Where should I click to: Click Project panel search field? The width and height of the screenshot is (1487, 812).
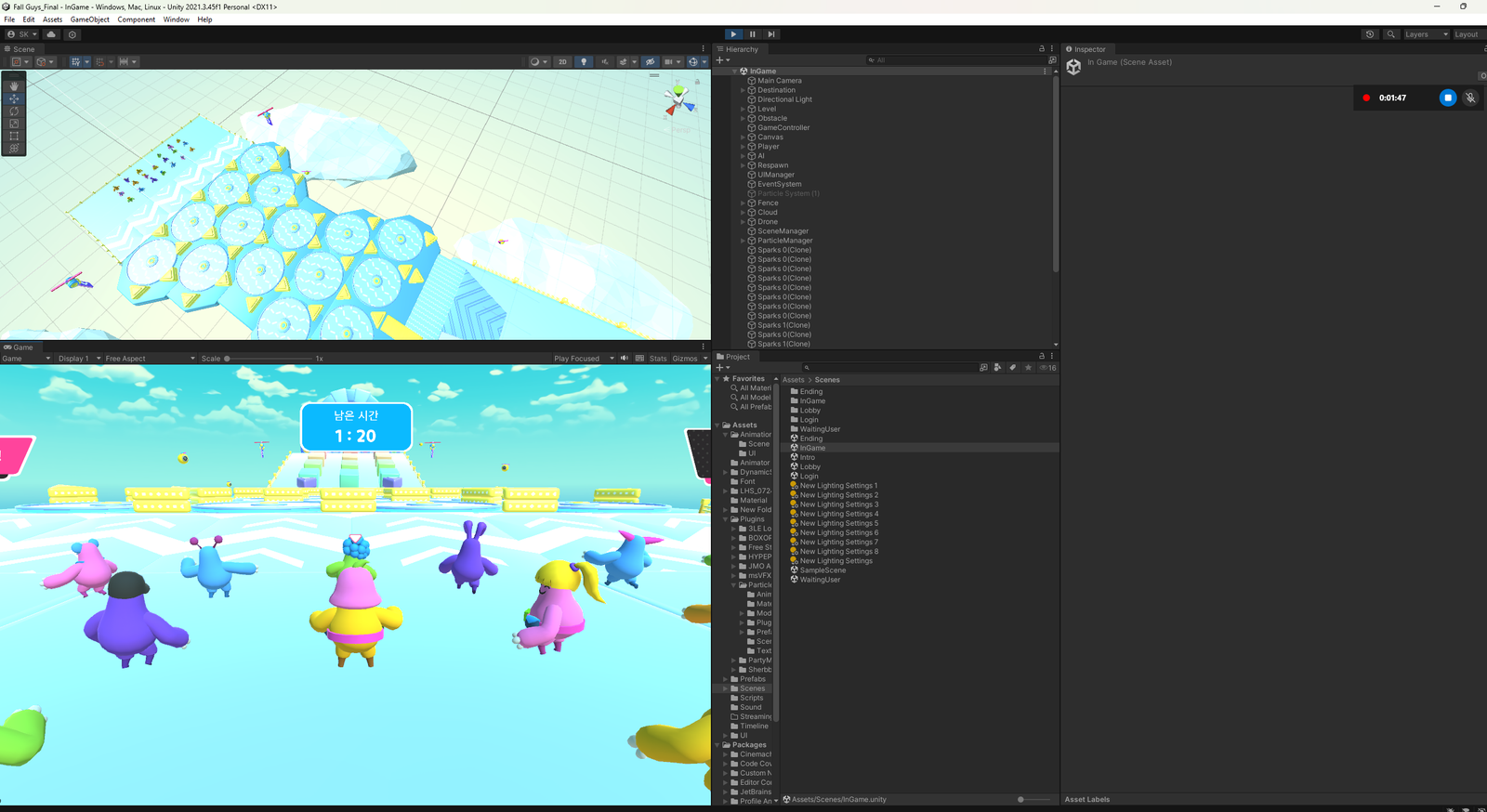point(888,368)
